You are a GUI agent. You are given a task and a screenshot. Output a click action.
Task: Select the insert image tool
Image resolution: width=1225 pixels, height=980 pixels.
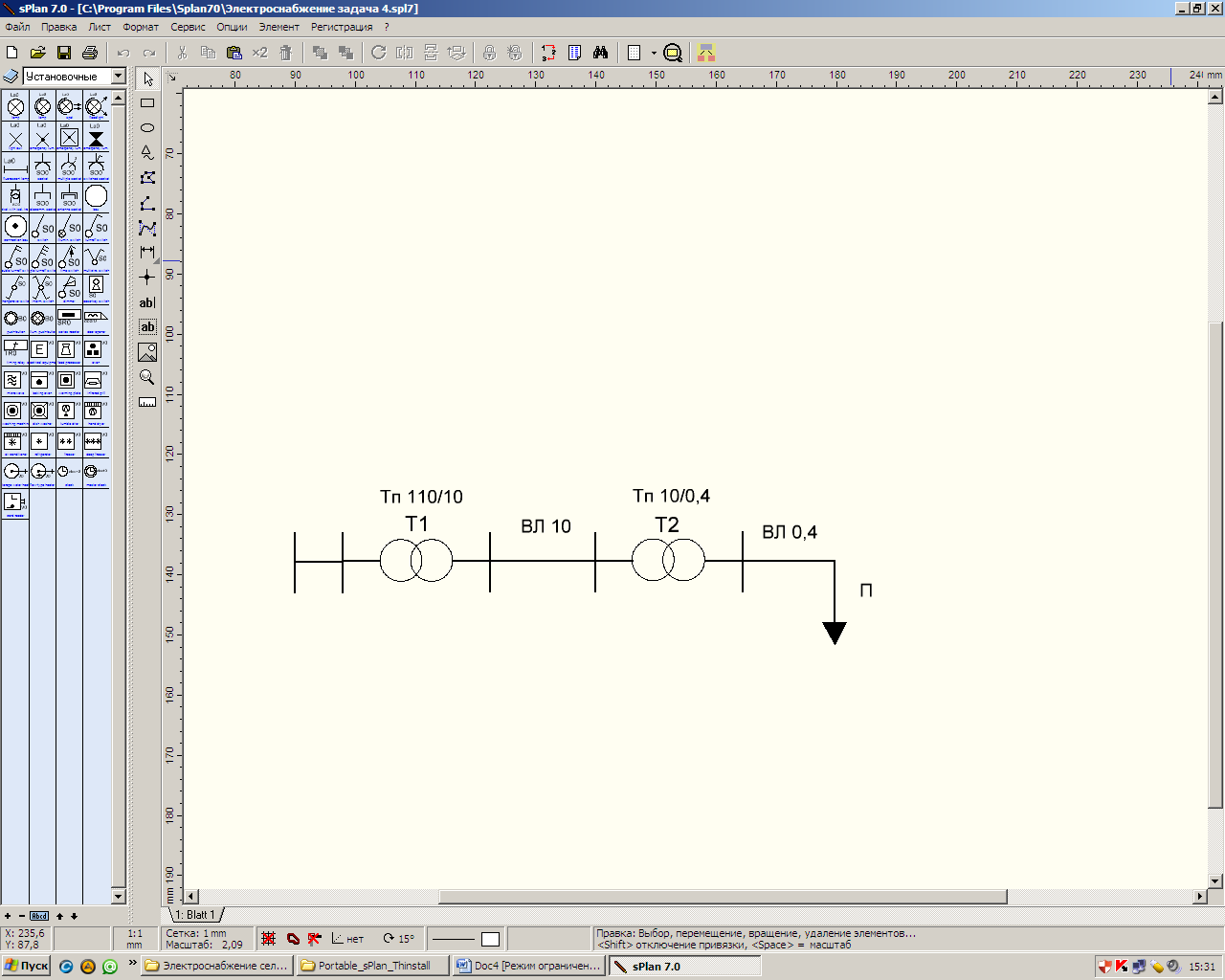pyautogui.click(x=147, y=352)
